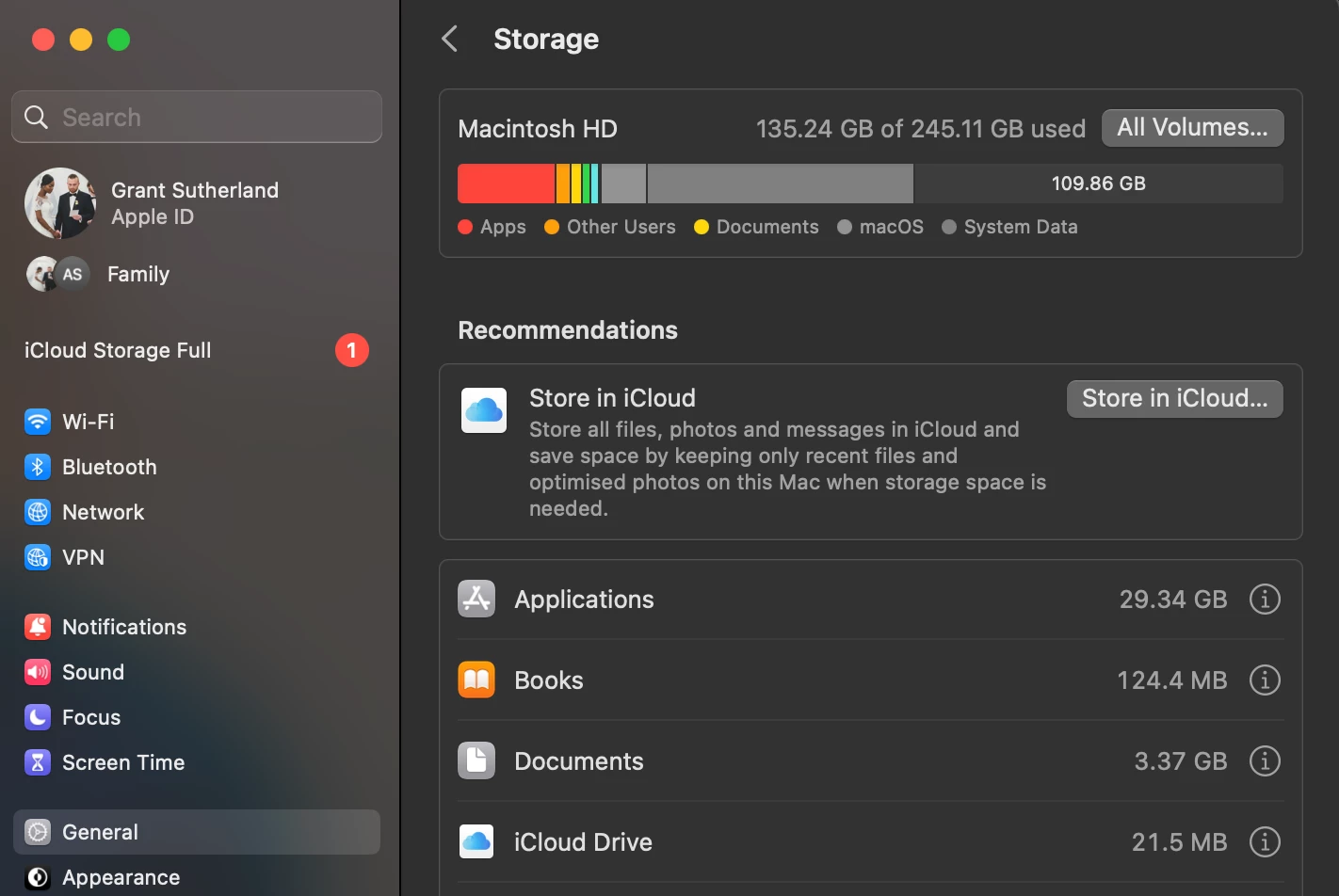
Task: Click the 109.86 GB free space segment
Action: [x=1099, y=184]
